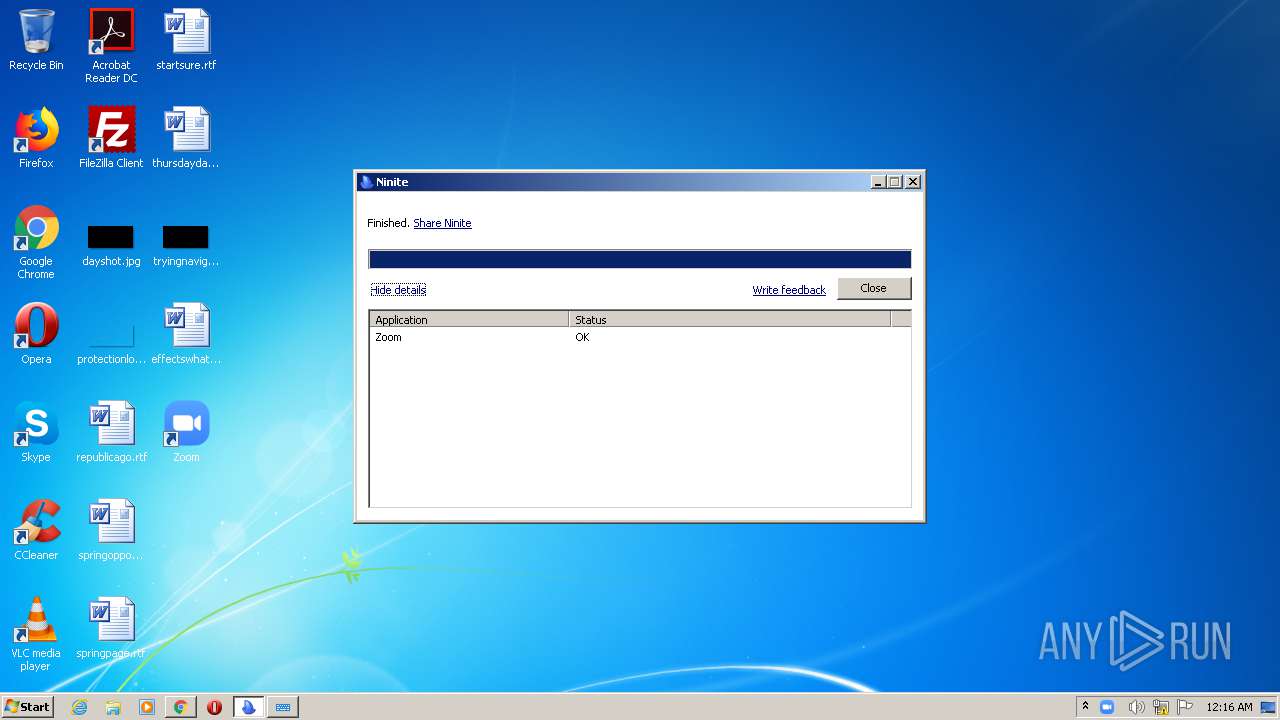Click the Zoom system tray icon

[x=1107, y=707]
